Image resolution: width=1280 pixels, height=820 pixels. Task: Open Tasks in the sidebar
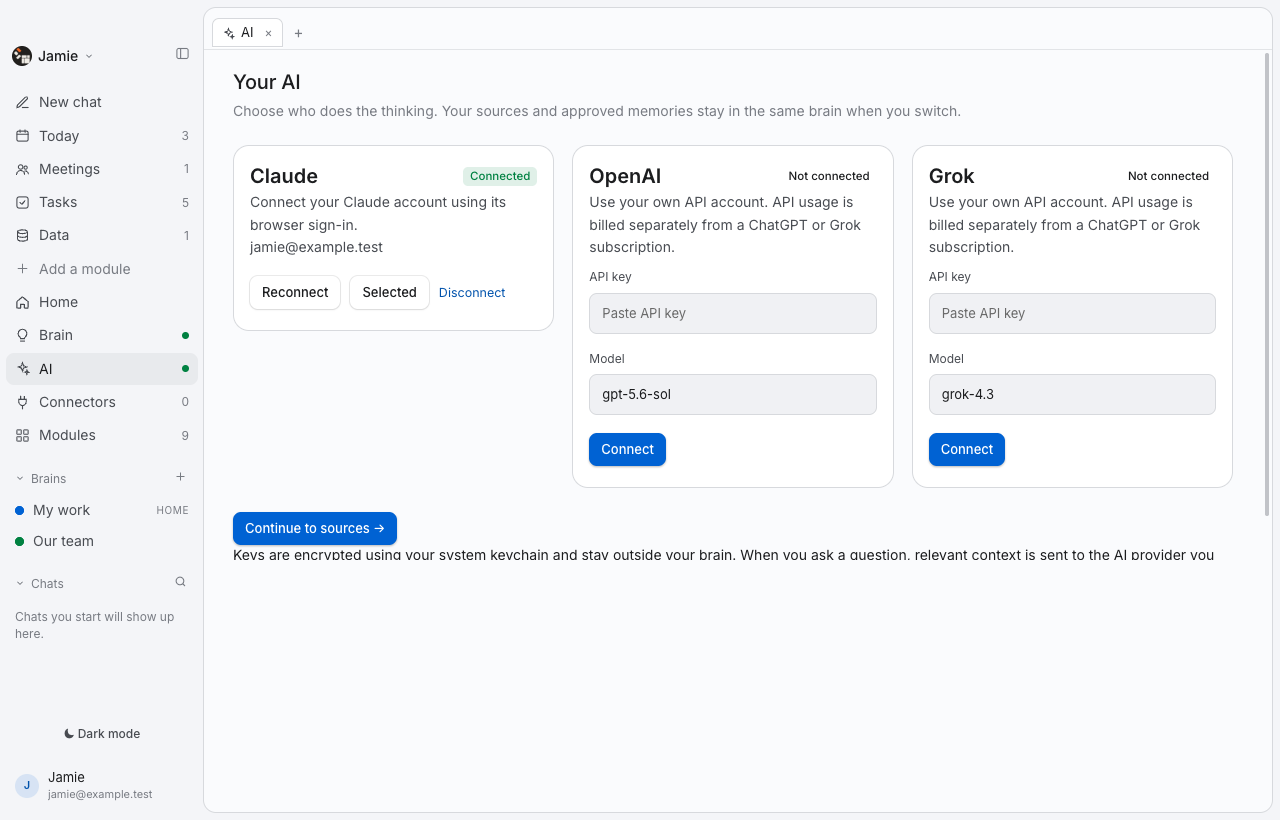tap(102, 202)
